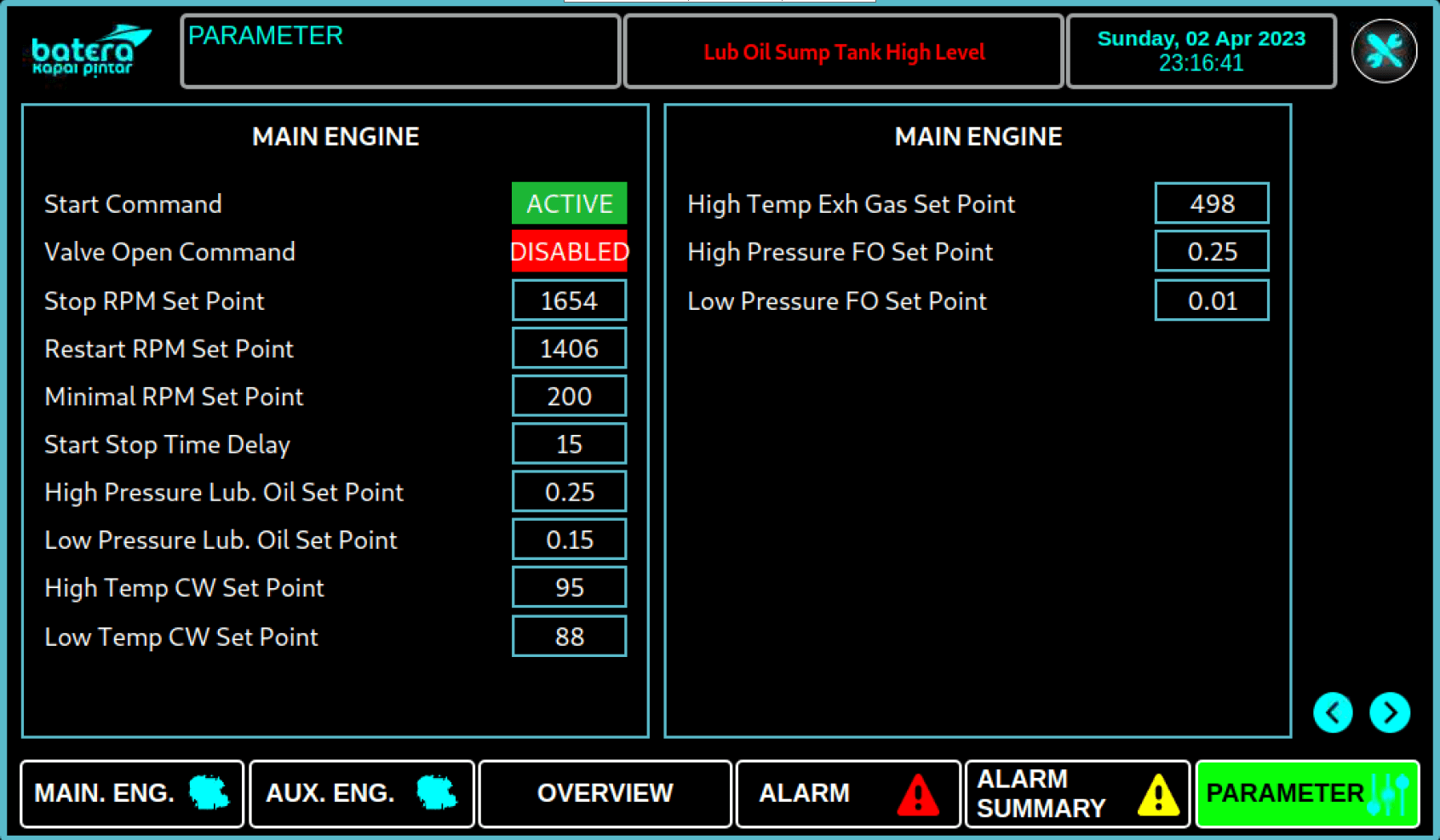Toggle the Start Command ACTIVE state
Viewport: 1440px width, 840px height.
(x=569, y=203)
